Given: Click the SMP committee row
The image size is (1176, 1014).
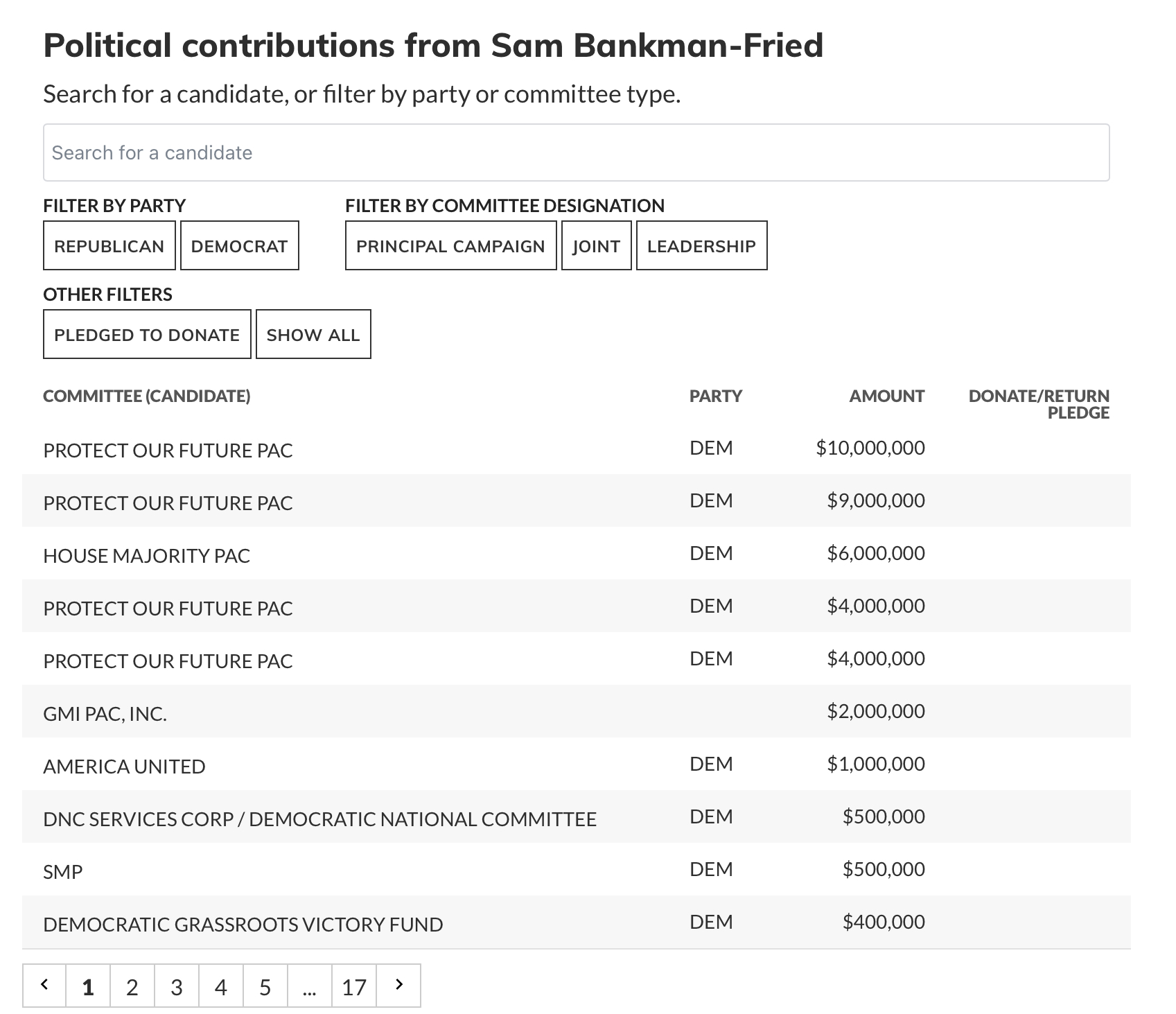Looking at the screenshot, I should [x=577, y=869].
